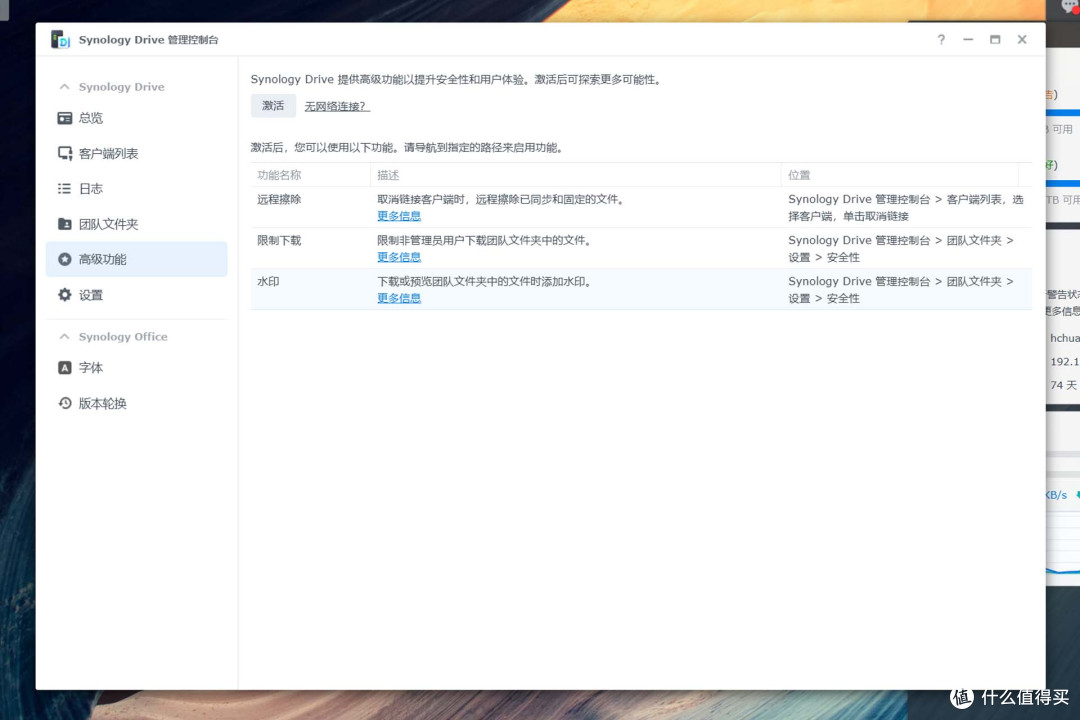The height and width of the screenshot is (720, 1080).
Task: Click the 字体 font icon
Action: (65, 367)
